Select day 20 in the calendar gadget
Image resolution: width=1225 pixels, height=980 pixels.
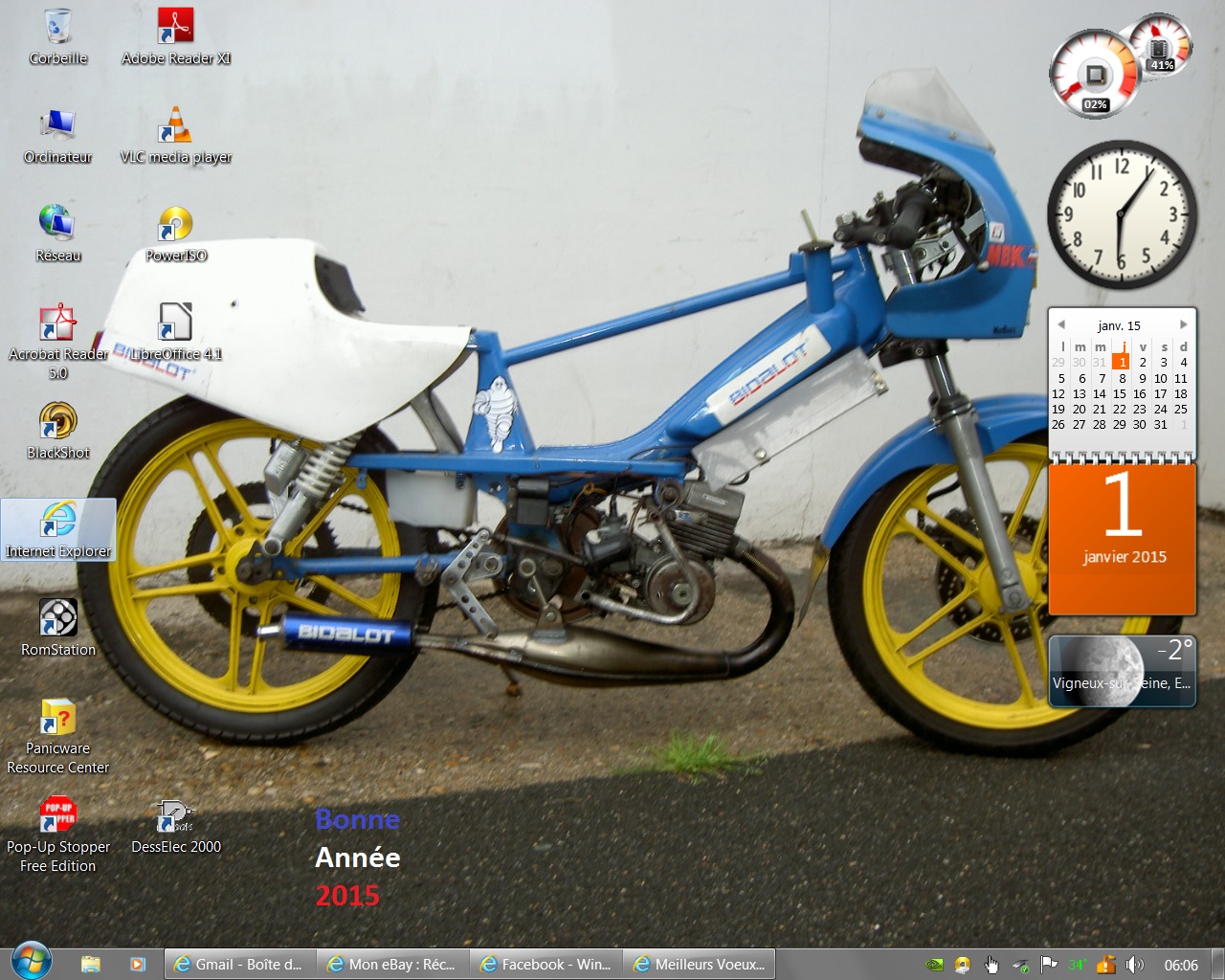1080,409
